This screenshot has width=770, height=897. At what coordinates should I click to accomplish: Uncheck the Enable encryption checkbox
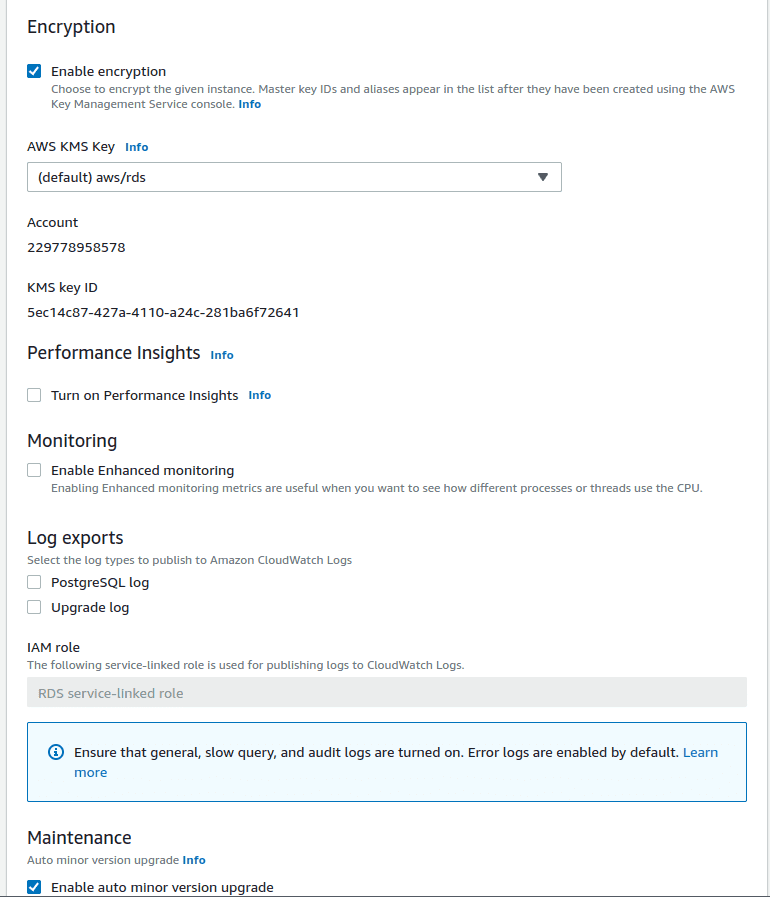34,71
